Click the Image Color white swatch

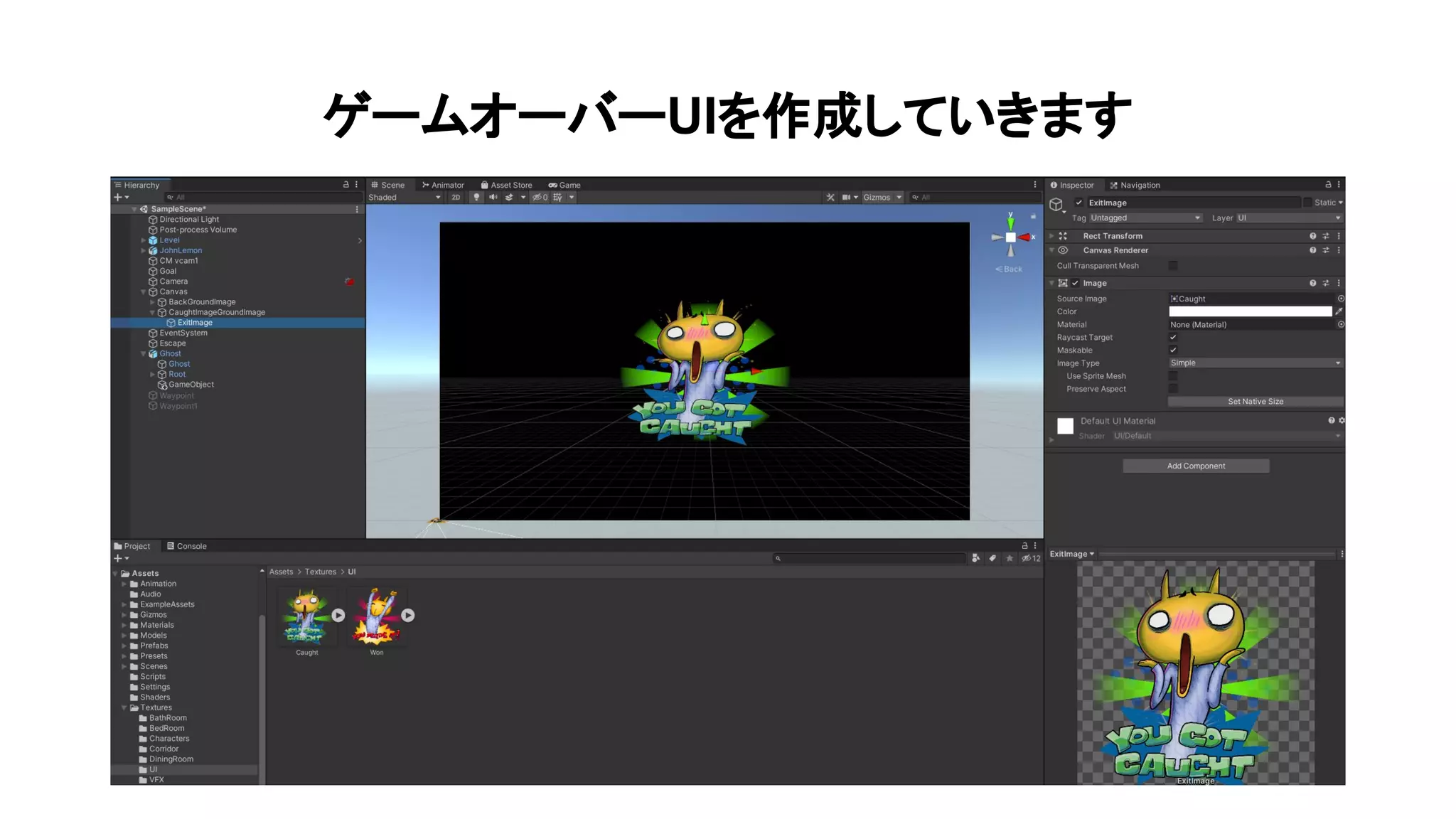click(1250, 311)
